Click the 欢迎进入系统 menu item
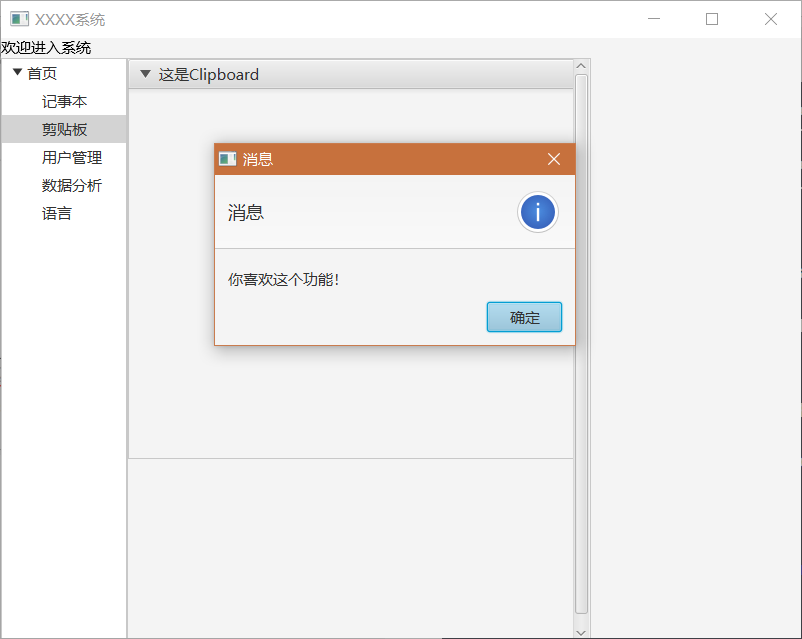The image size is (802, 639). (44, 47)
